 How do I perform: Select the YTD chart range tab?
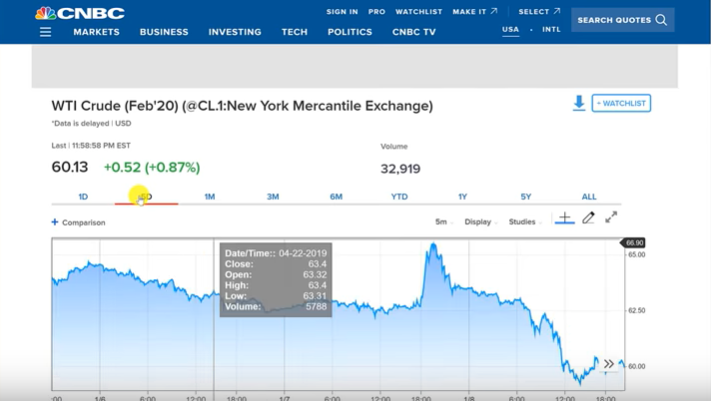click(x=399, y=197)
